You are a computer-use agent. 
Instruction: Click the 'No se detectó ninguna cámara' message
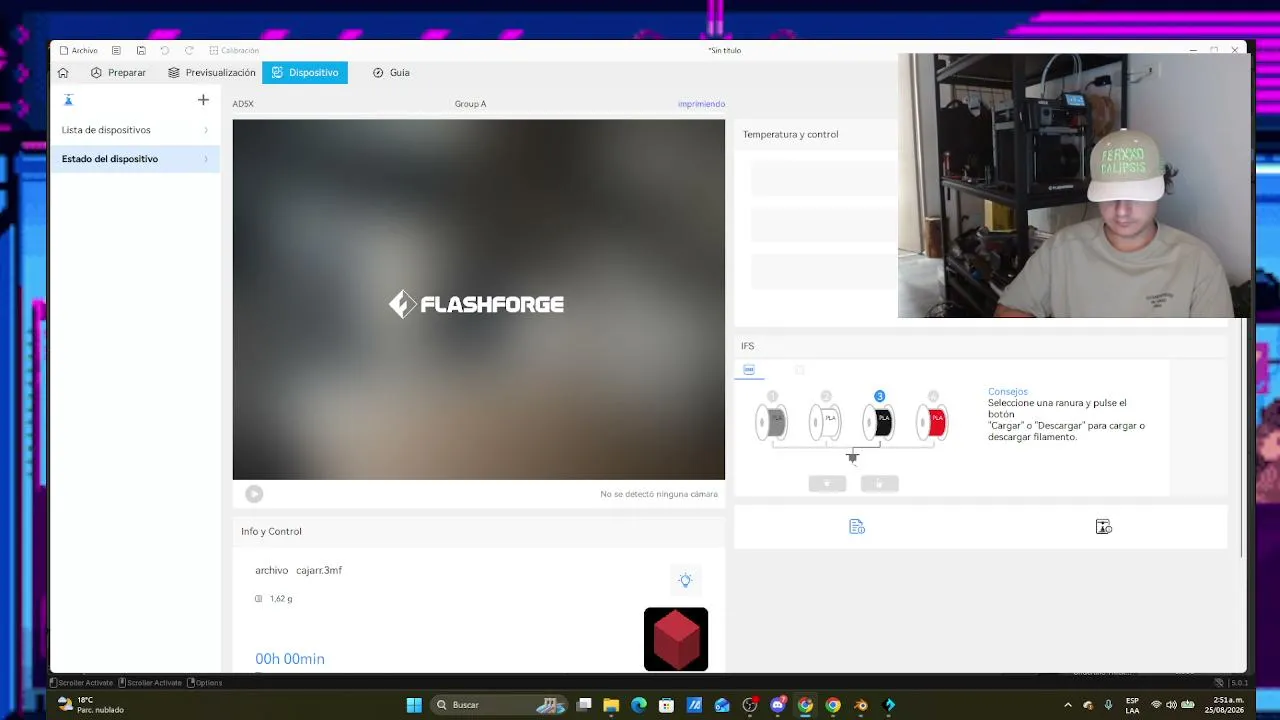(659, 494)
